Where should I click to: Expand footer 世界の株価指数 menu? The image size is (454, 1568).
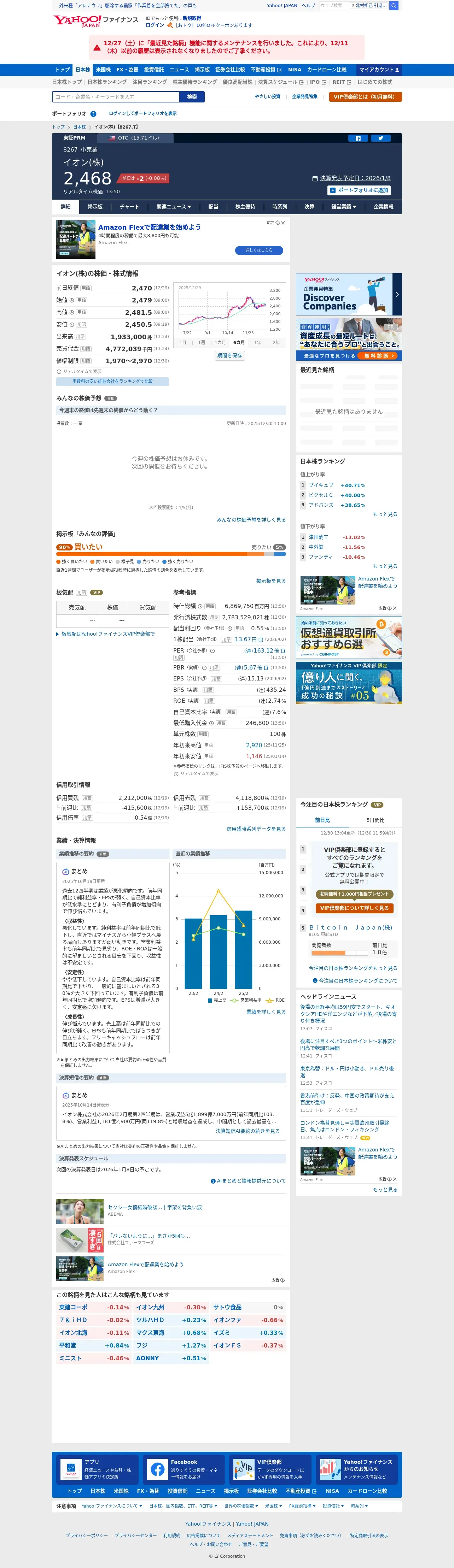[x=241, y=1506]
